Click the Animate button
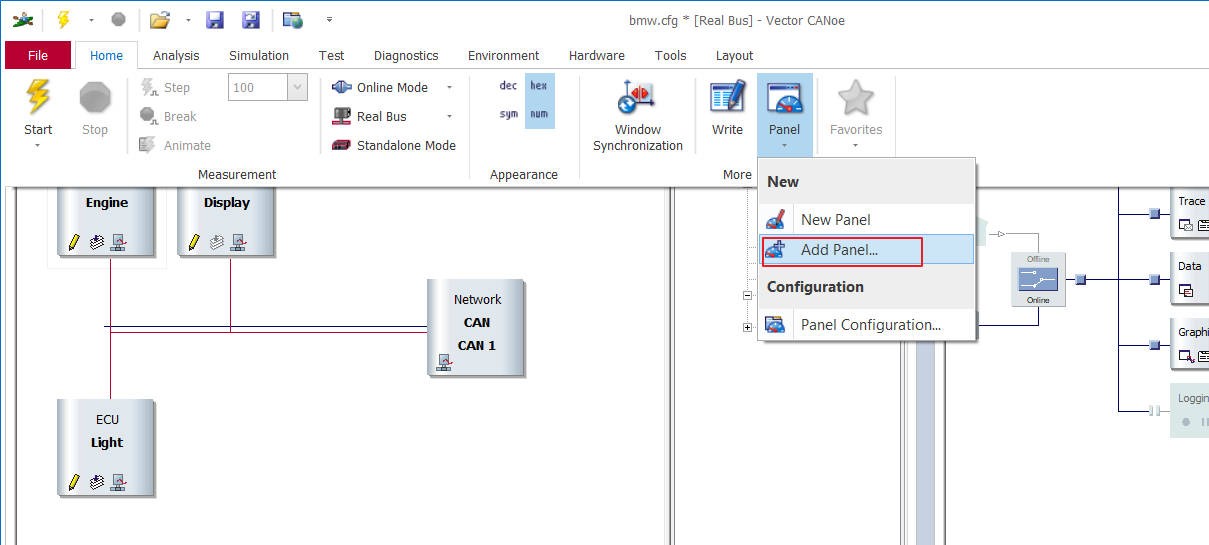Image resolution: width=1209 pixels, height=545 pixels. coord(175,145)
